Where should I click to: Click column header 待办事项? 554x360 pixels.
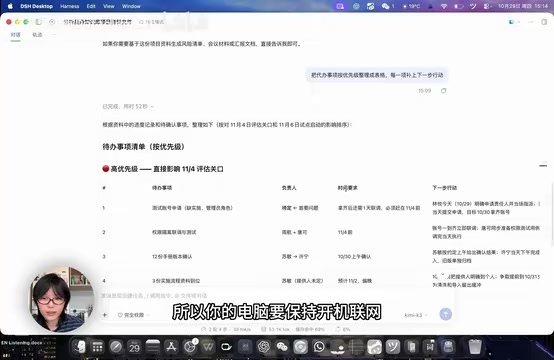click(x=162, y=188)
